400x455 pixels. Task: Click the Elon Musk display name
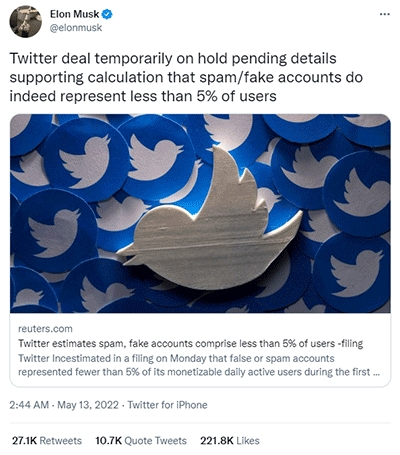pyautogui.click(x=74, y=14)
